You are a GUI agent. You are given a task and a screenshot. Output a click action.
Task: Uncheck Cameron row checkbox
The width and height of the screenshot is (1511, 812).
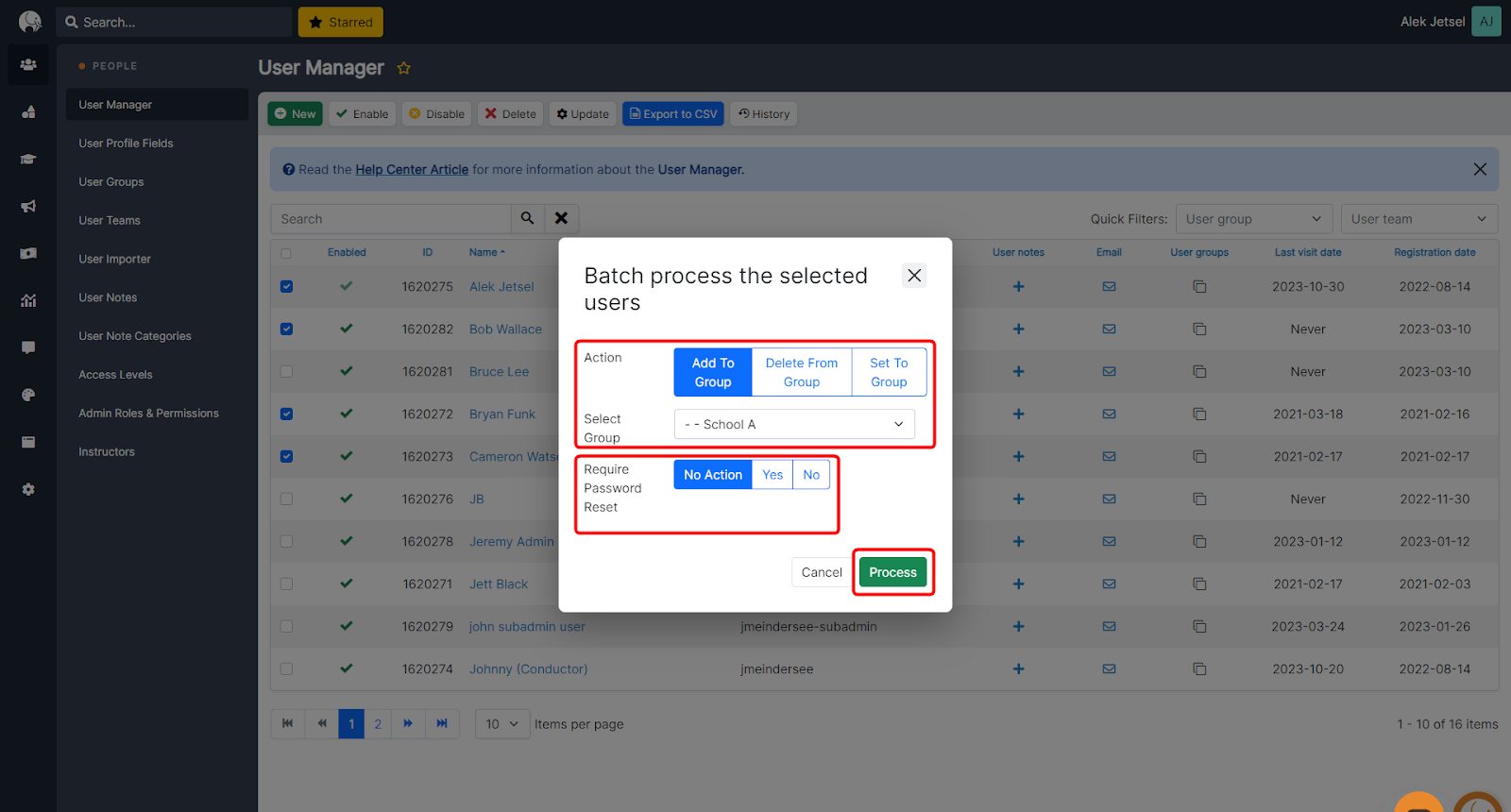tap(286, 456)
